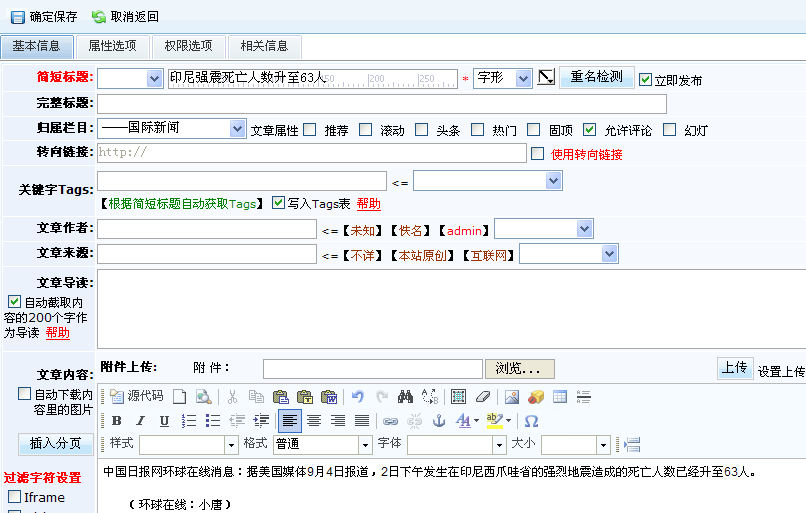
Task: Open the dropdown before the short title
Action: [x=130, y=79]
